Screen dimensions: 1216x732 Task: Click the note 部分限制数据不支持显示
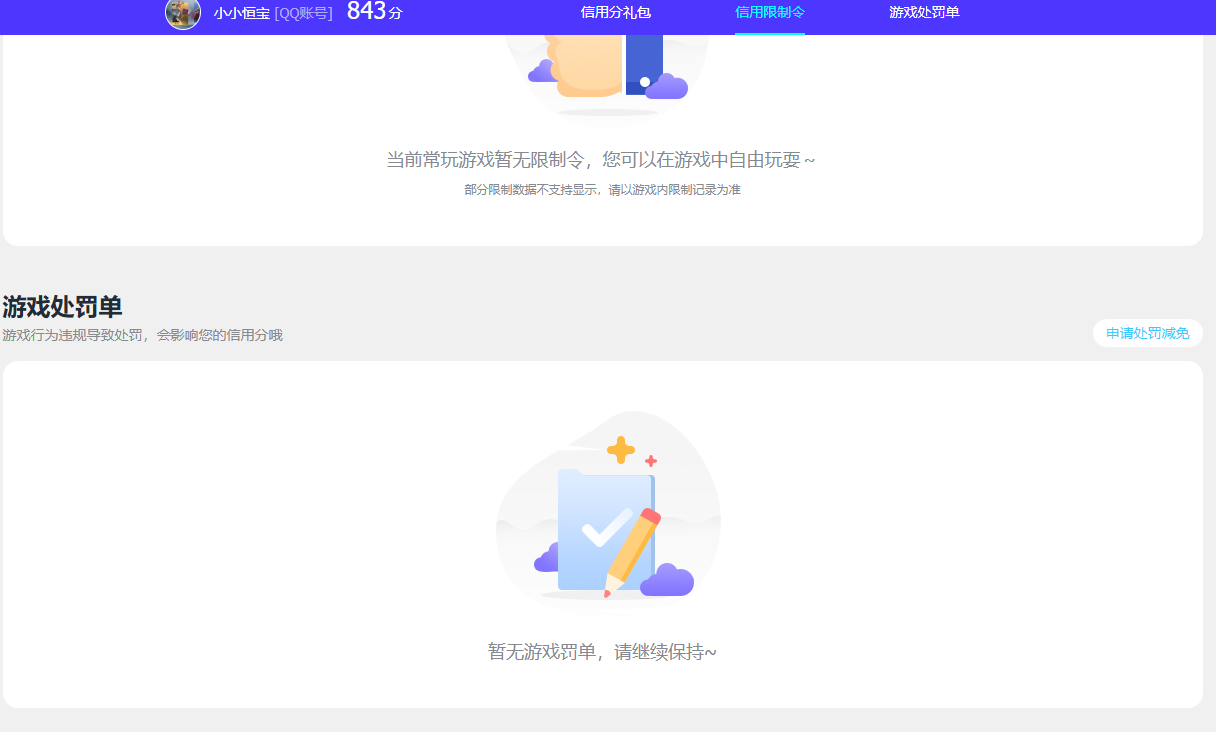602,189
